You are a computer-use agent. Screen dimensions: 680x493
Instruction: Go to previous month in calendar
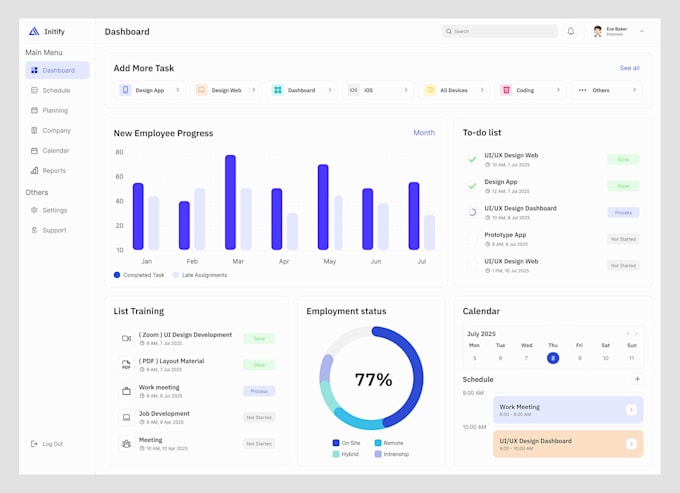(x=628, y=334)
